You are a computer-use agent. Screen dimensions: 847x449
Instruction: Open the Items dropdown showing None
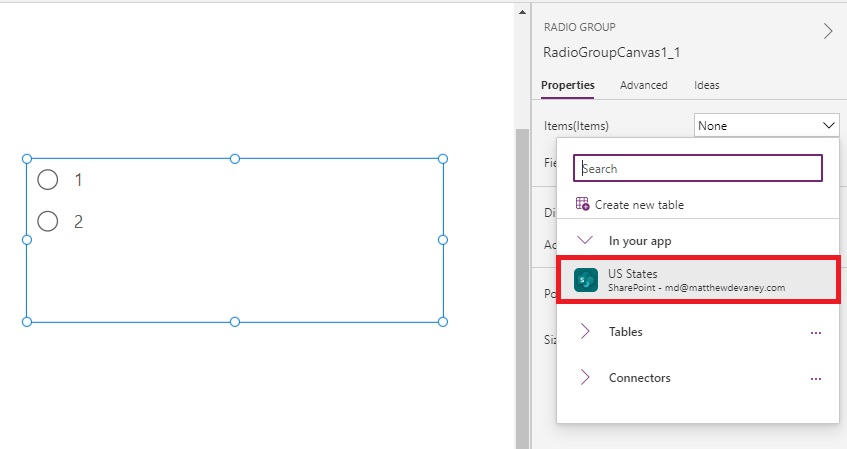766,125
